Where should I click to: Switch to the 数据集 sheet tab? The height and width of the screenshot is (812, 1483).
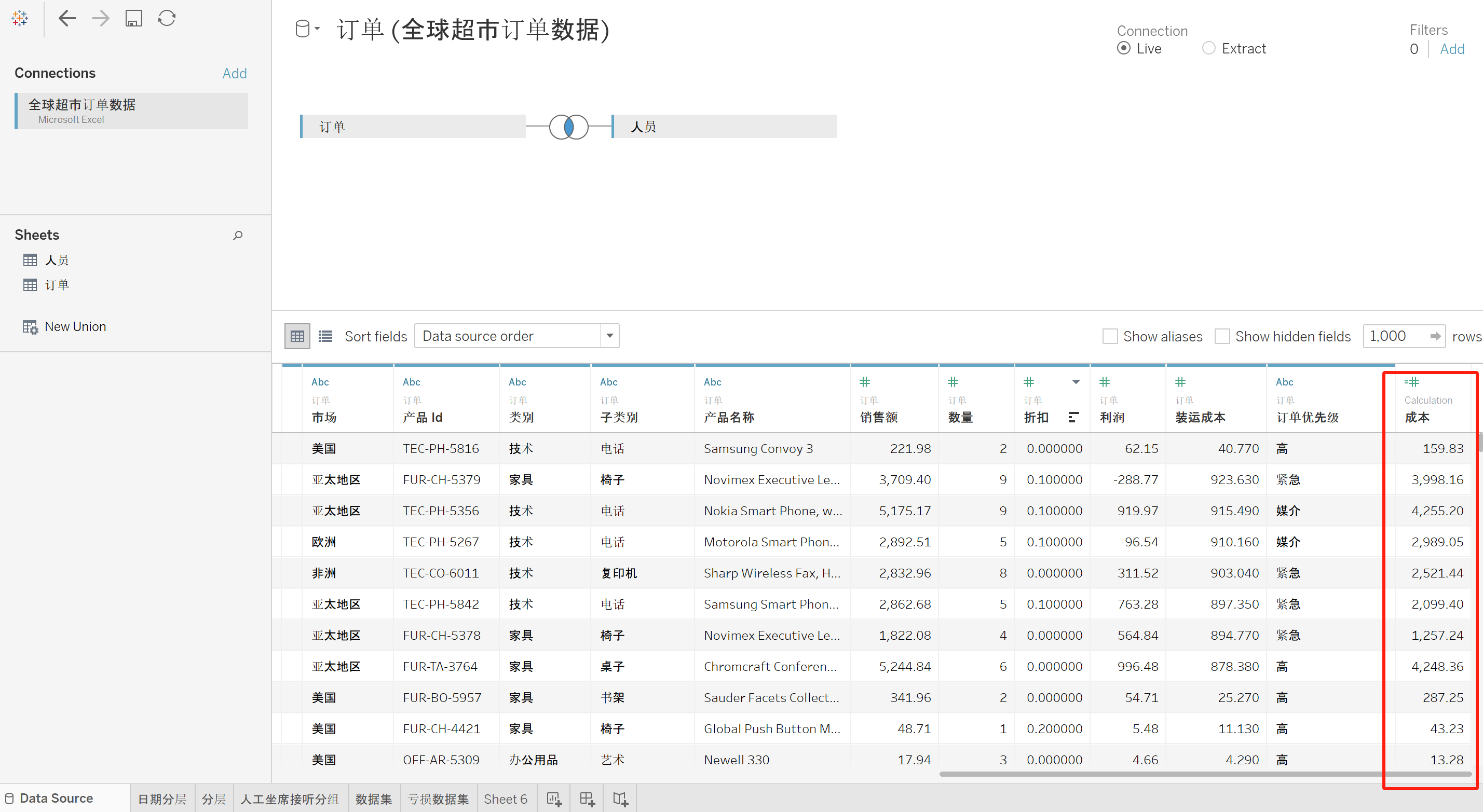click(x=373, y=799)
